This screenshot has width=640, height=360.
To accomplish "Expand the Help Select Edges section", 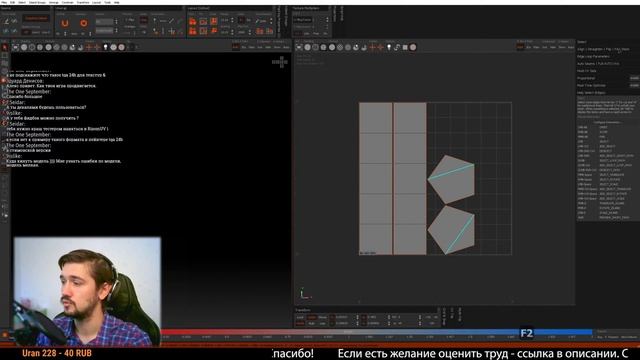I will click(591, 93).
